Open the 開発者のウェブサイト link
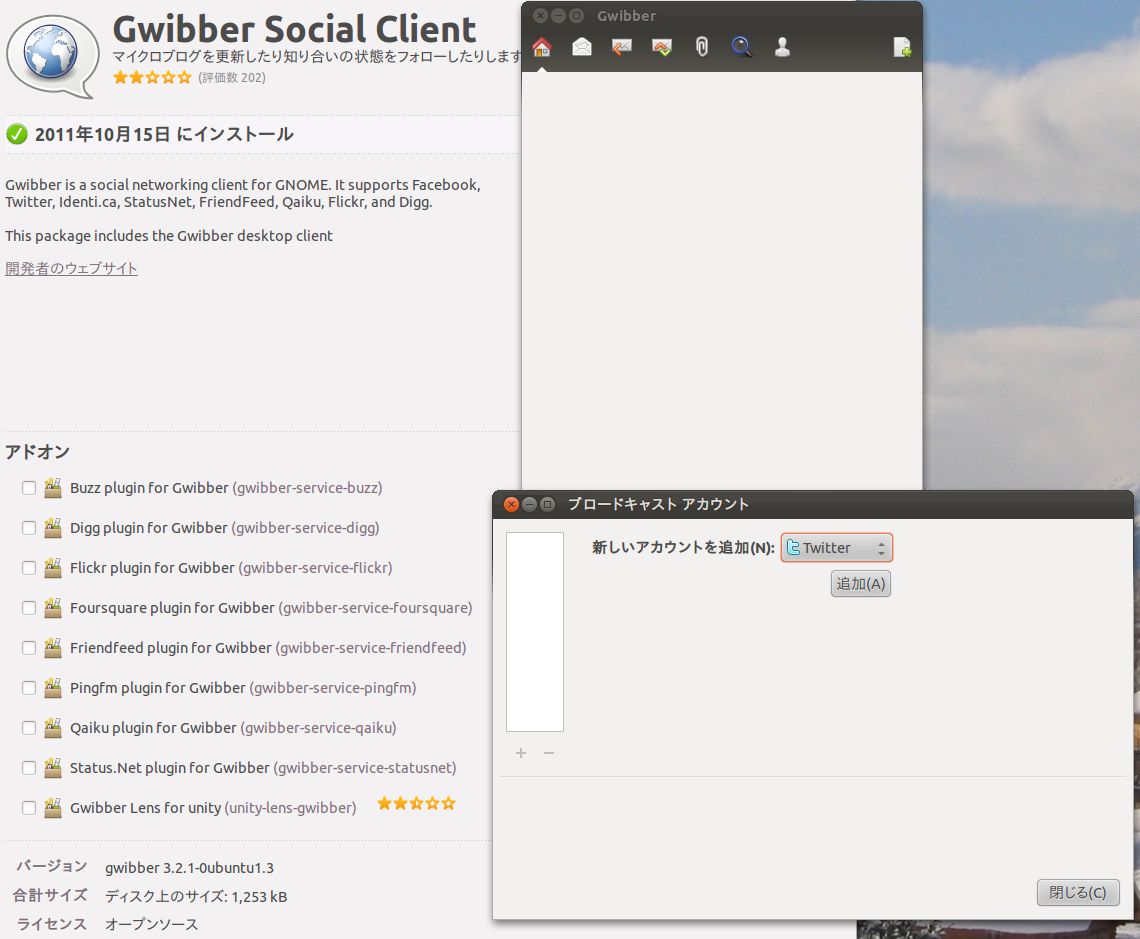This screenshot has width=1140, height=939. point(71,268)
